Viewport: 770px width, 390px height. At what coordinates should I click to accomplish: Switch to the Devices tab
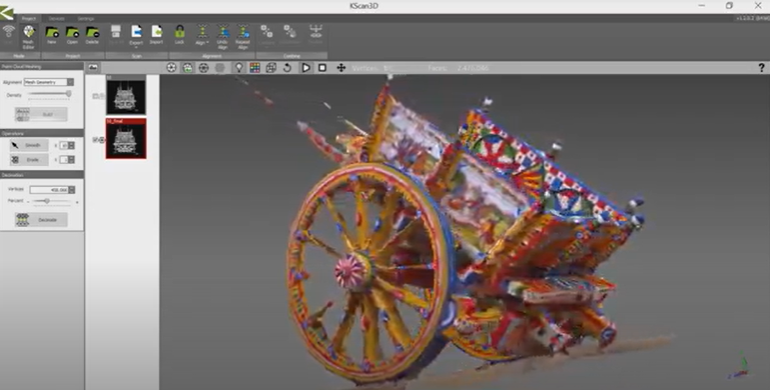pyautogui.click(x=56, y=19)
